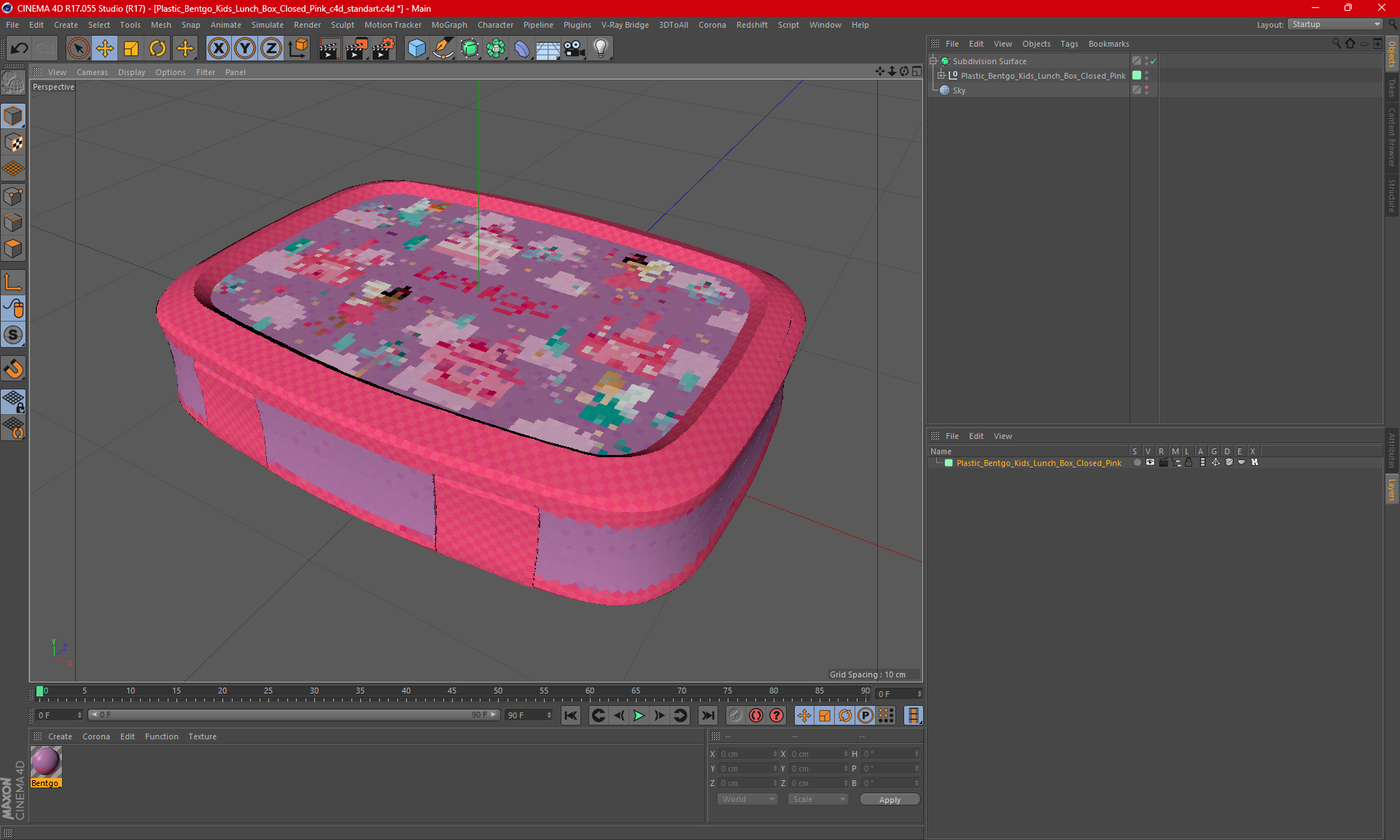Viewport: 1400px width, 840px height.
Task: Open viewport Cameras menu
Action: (92, 72)
